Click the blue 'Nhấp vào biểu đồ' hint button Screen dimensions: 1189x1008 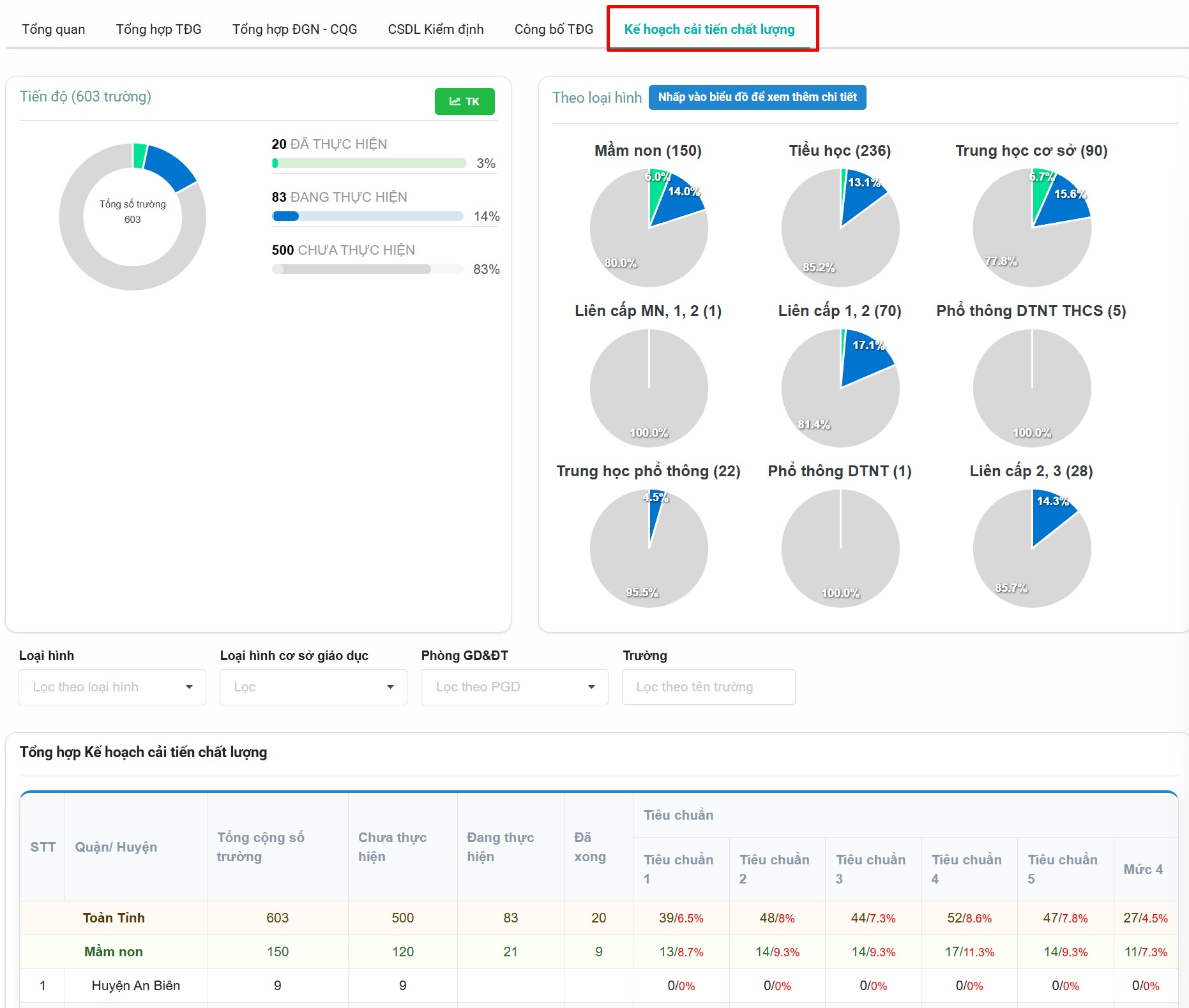(757, 97)
